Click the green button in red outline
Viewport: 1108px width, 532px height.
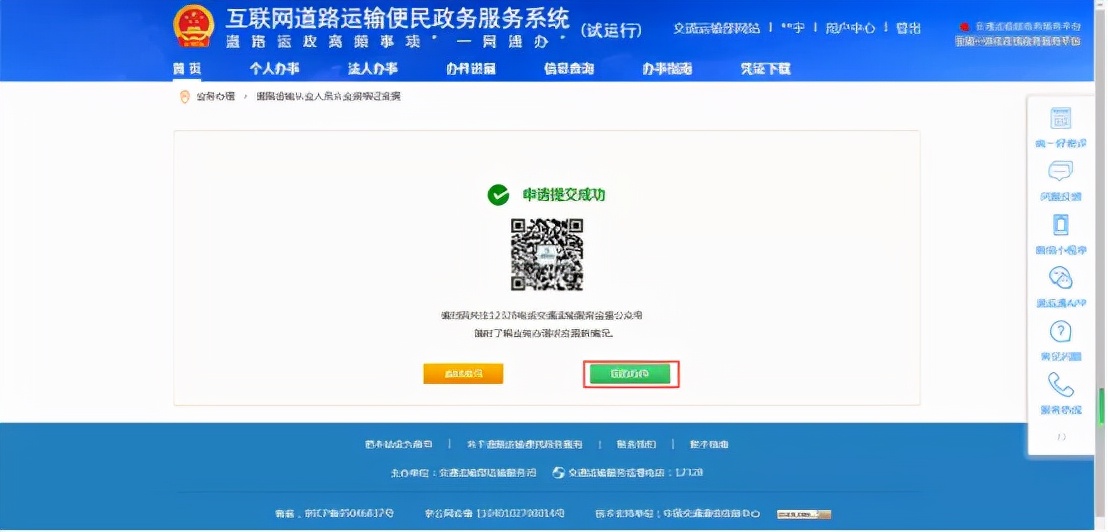click(x=630, y=374)
